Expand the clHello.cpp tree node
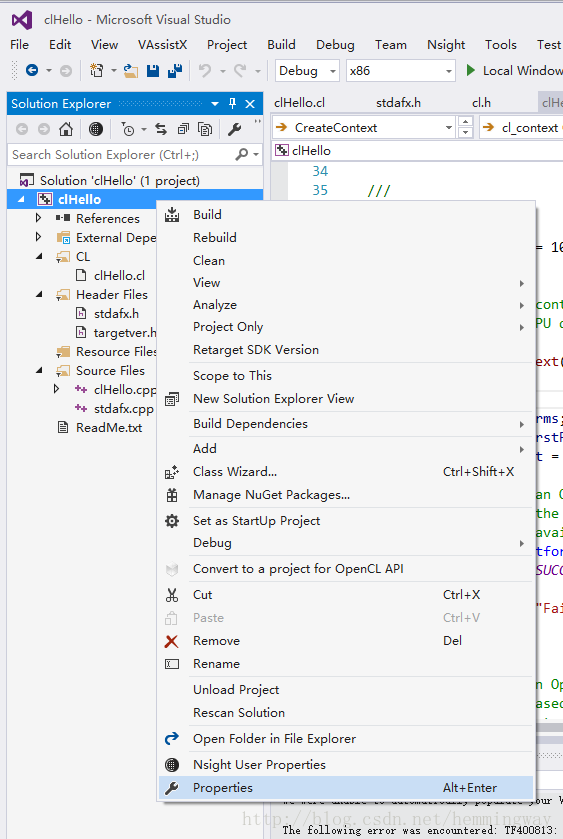 pos(57,389)
